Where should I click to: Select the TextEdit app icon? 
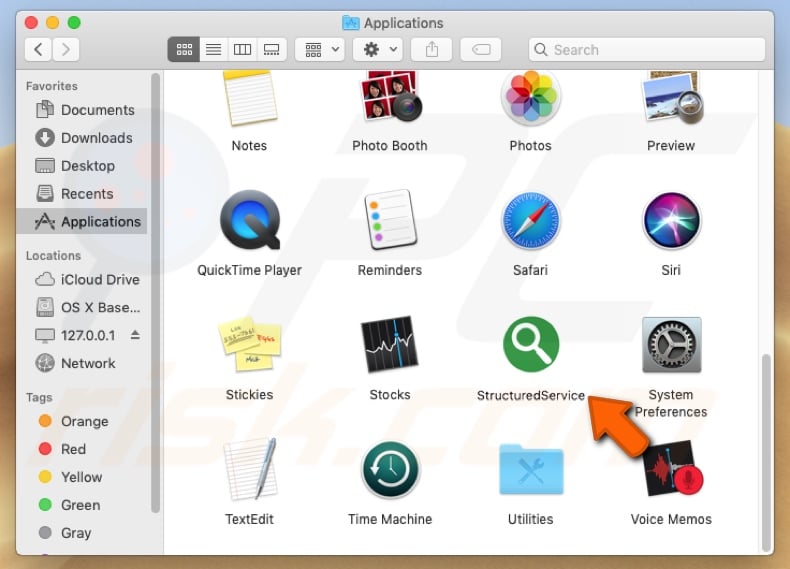[x=250, y=469]
